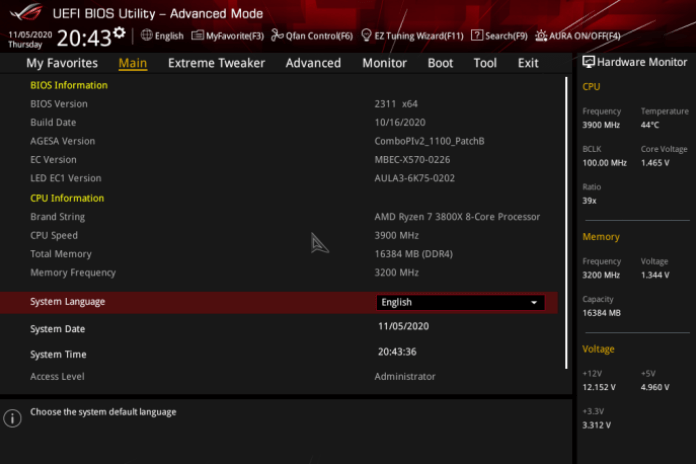Click the Qfan Control fan icon
Image resolution: width=696 pixels, height=464 pixels.
(x=277, y=35)
